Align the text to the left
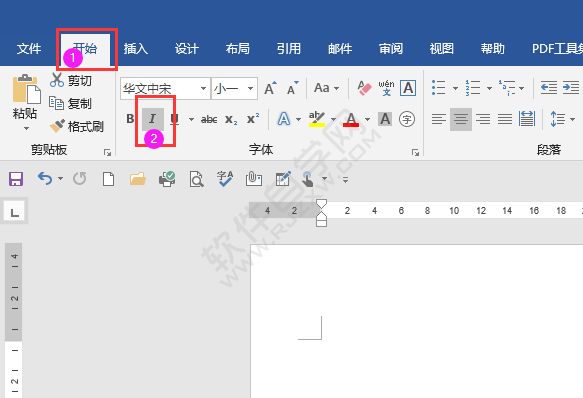This screenshot has width=583, height=398. 439,119
